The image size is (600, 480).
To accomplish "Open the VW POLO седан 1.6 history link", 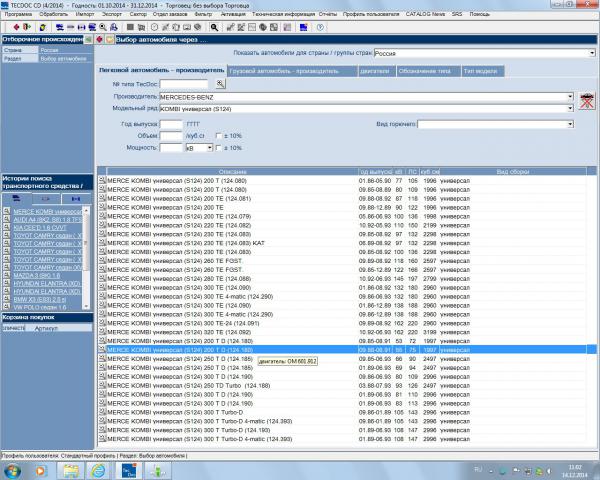I will (40, 307).
